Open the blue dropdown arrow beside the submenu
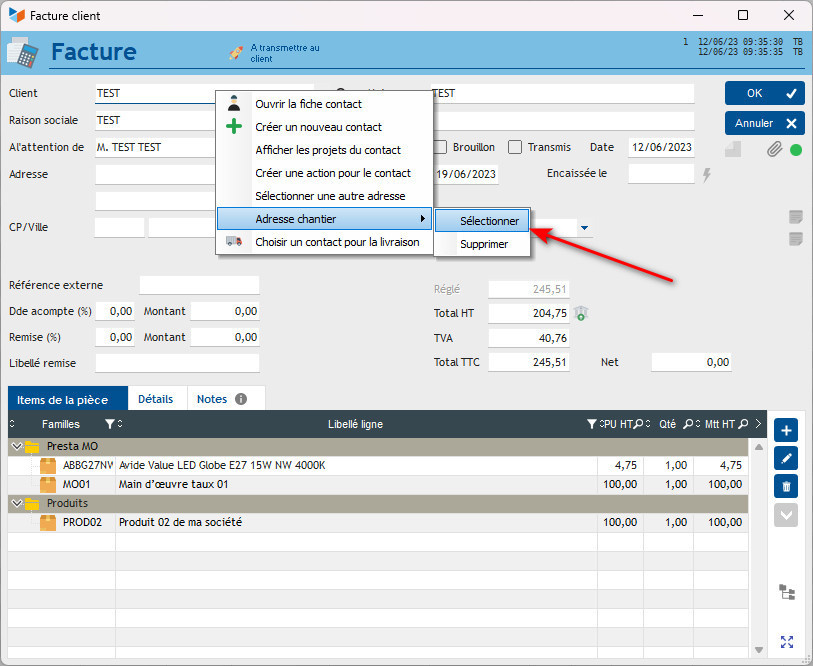This screenshot has width=813, height=666. (584, 228)
